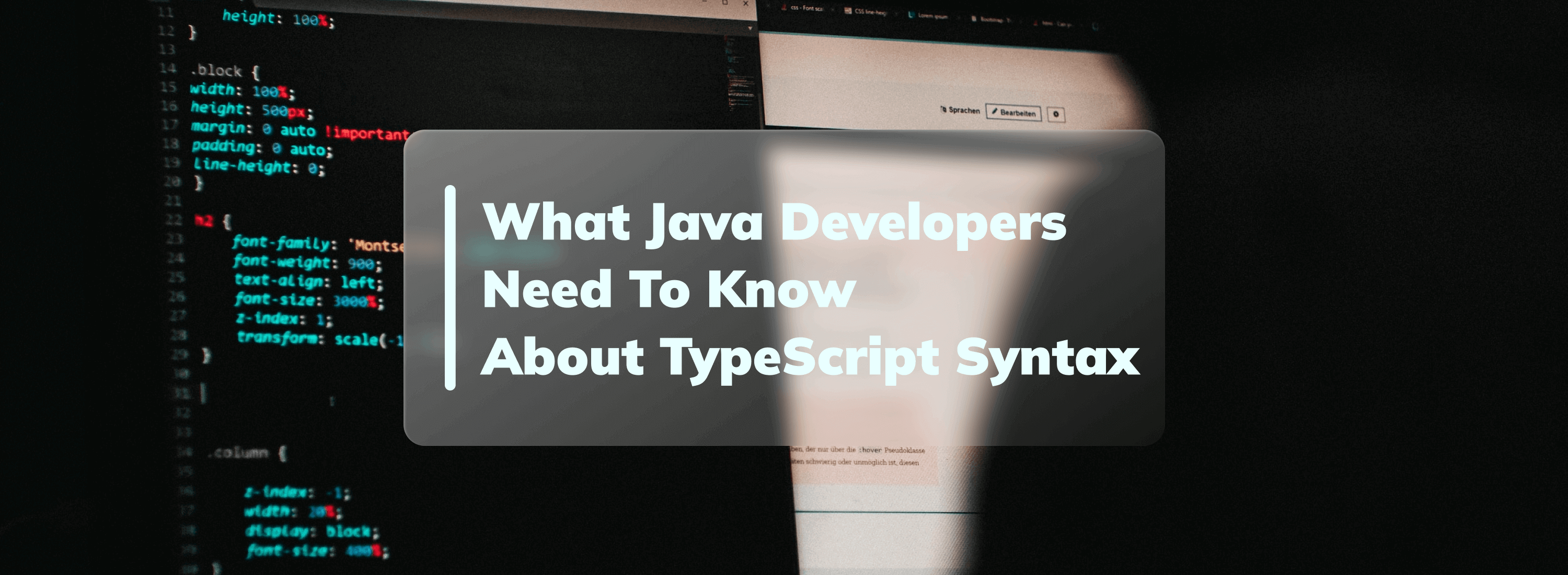Switch to the 'Lorem ipsum' browser tab
This screenshot has height=575, width=1568.
(x=928, y=15)
